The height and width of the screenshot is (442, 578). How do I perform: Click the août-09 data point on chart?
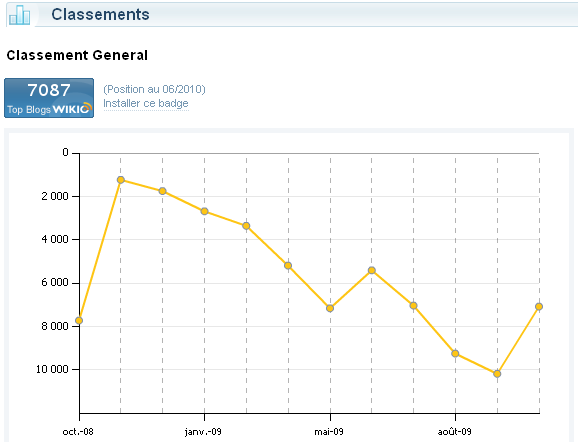coord(455,354)
